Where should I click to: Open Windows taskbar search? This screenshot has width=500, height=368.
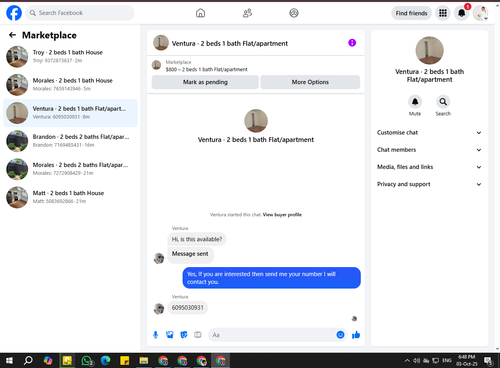[28, 361]
